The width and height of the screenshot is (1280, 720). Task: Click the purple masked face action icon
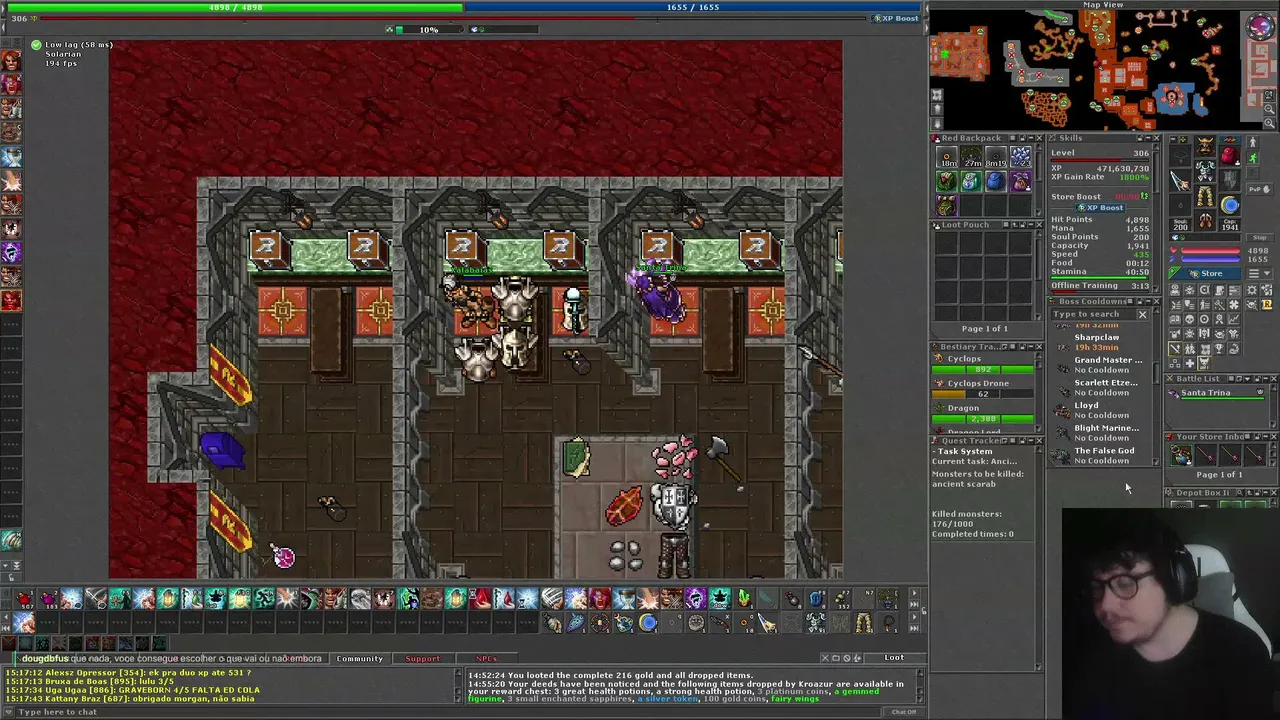696,600
